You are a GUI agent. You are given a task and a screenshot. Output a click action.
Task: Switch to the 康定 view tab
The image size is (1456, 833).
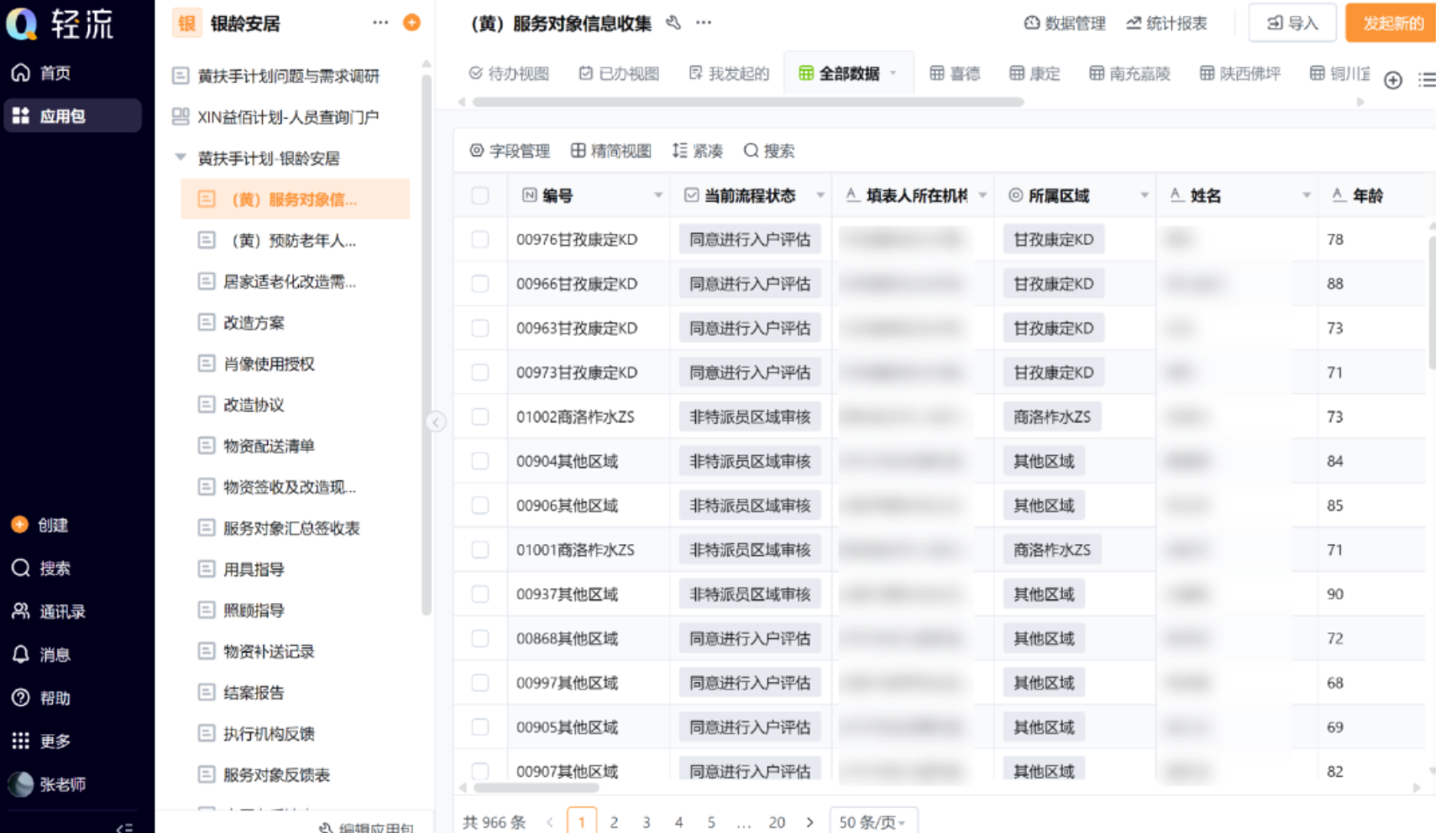click(1034, 73)
